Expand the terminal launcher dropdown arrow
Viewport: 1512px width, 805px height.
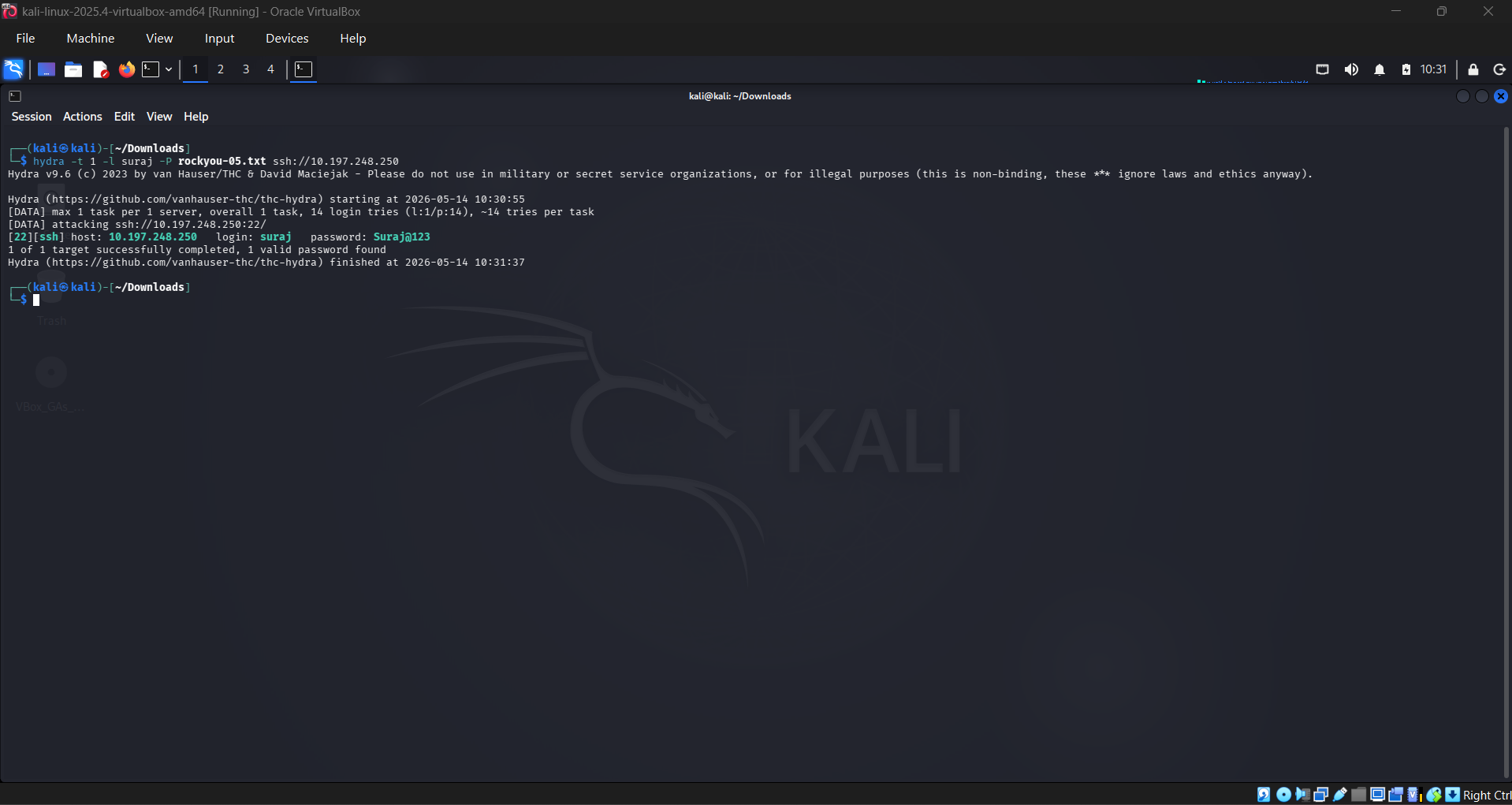(169, 69)
